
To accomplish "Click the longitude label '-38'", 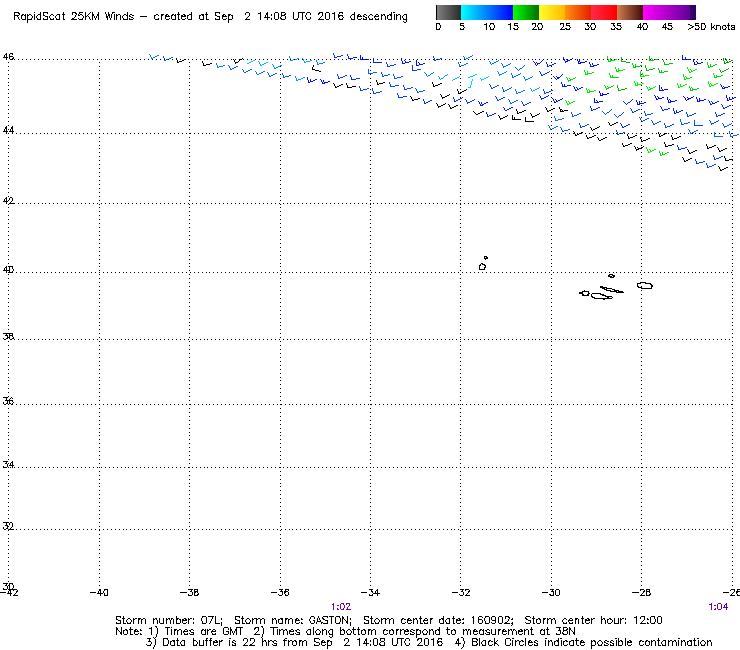I will (x=189, y=592).
